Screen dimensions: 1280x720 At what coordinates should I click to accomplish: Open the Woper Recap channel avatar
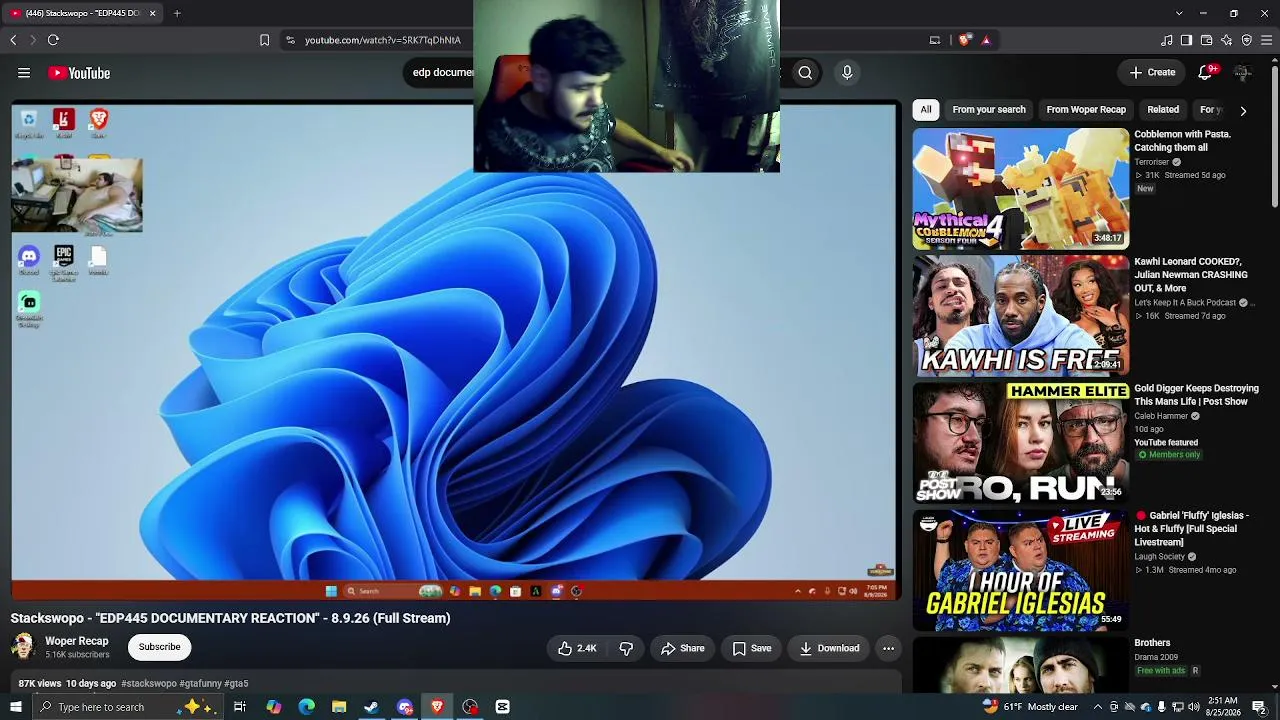(22, 647)
